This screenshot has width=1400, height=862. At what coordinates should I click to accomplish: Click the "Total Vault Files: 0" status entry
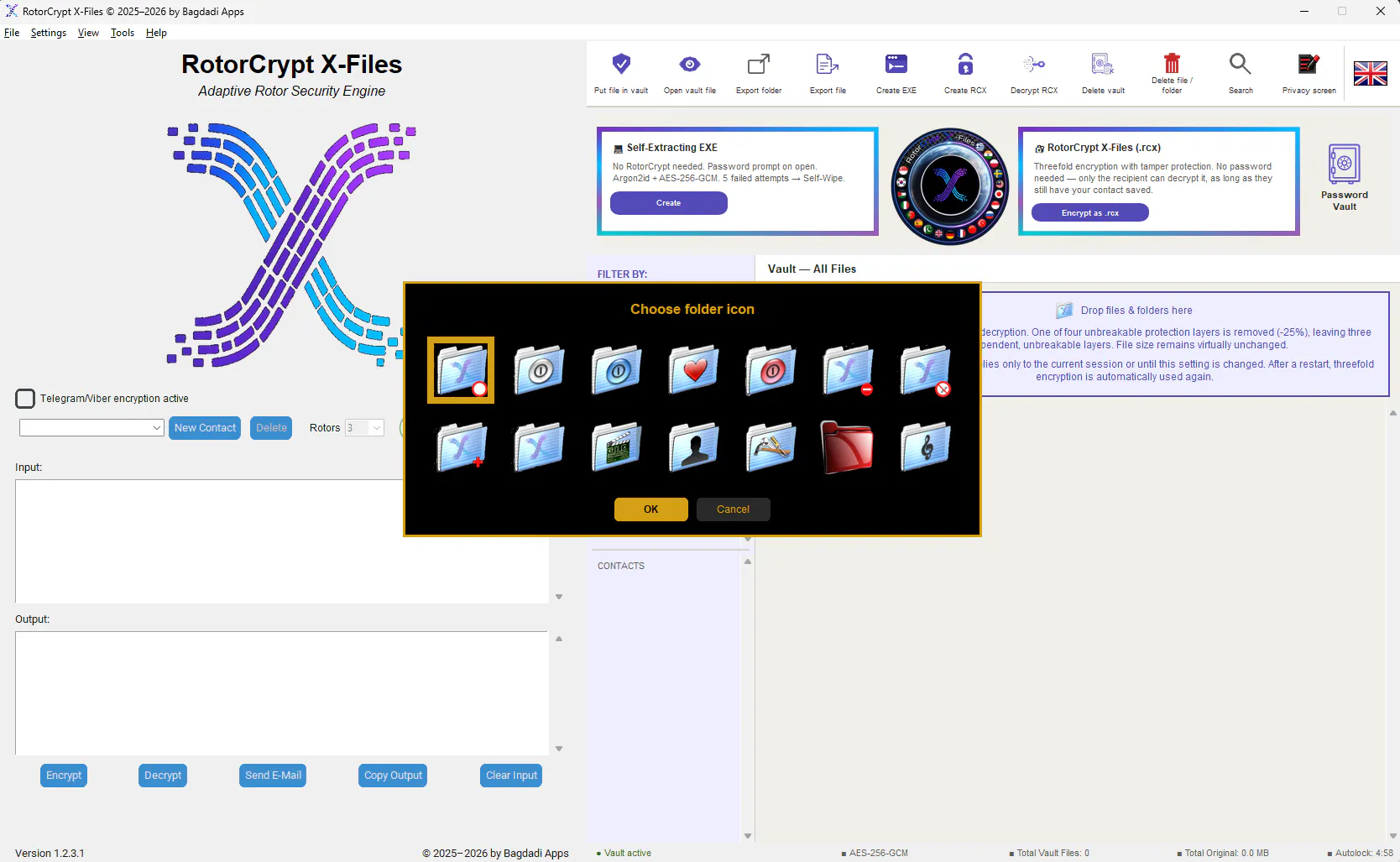1053,854
